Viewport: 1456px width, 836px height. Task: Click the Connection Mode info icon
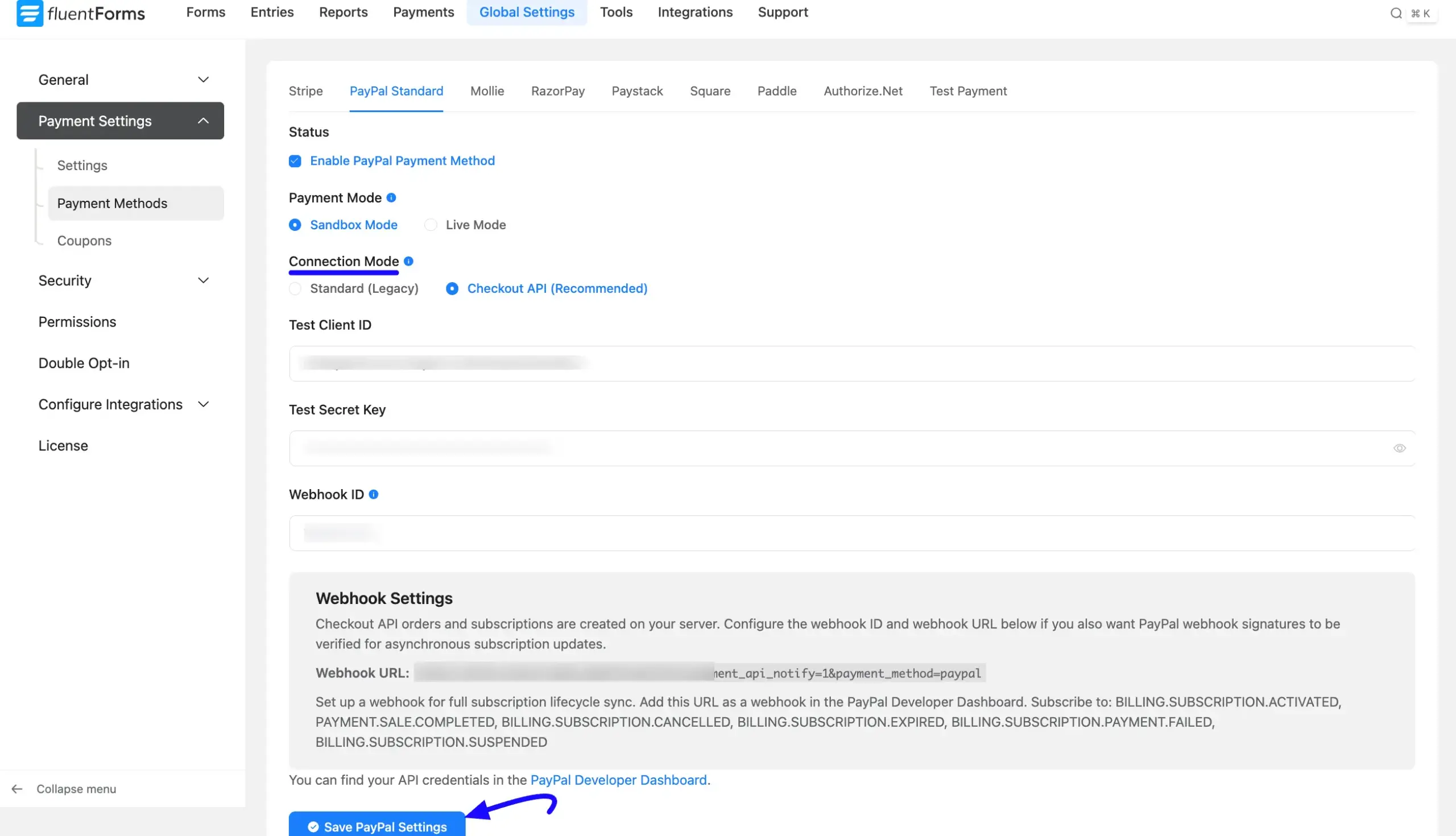click(x=408, y=261)
